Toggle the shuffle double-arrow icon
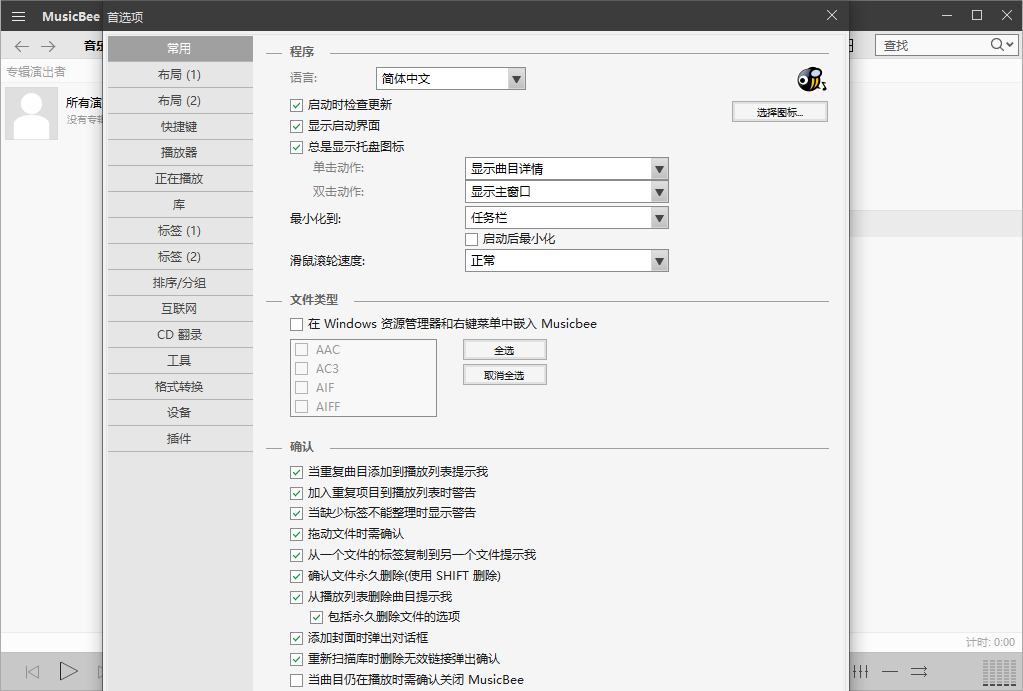 pyautogui.click(x=919, y=671)
